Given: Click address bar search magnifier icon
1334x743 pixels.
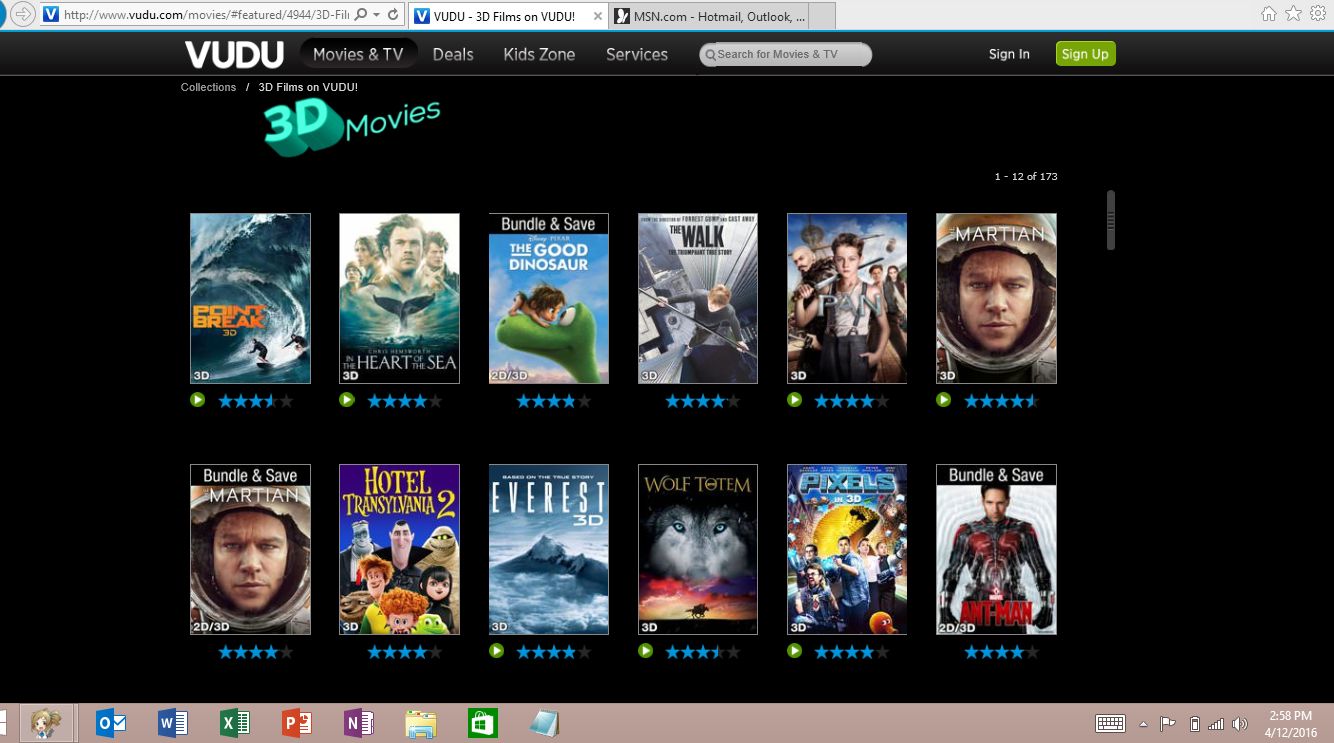Looking at the screenshot, I should [x=360, y=15].
